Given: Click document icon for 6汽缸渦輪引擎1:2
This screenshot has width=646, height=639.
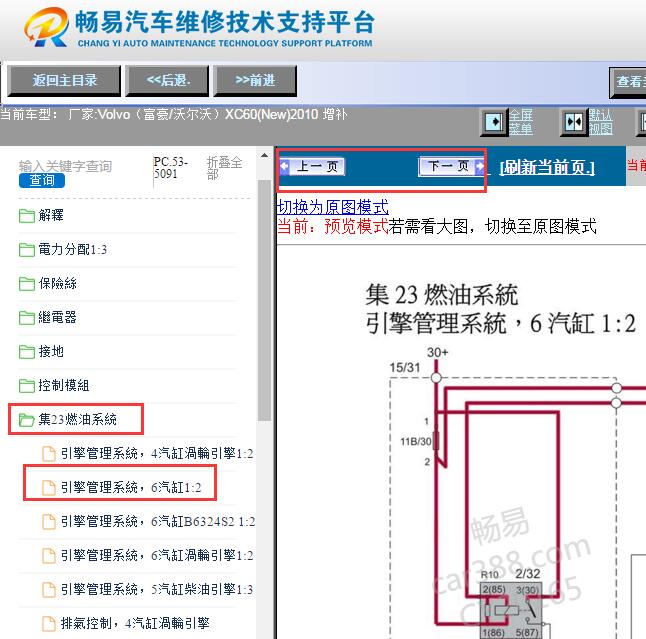Looking at the screenshot, I should tap(49, 556).
